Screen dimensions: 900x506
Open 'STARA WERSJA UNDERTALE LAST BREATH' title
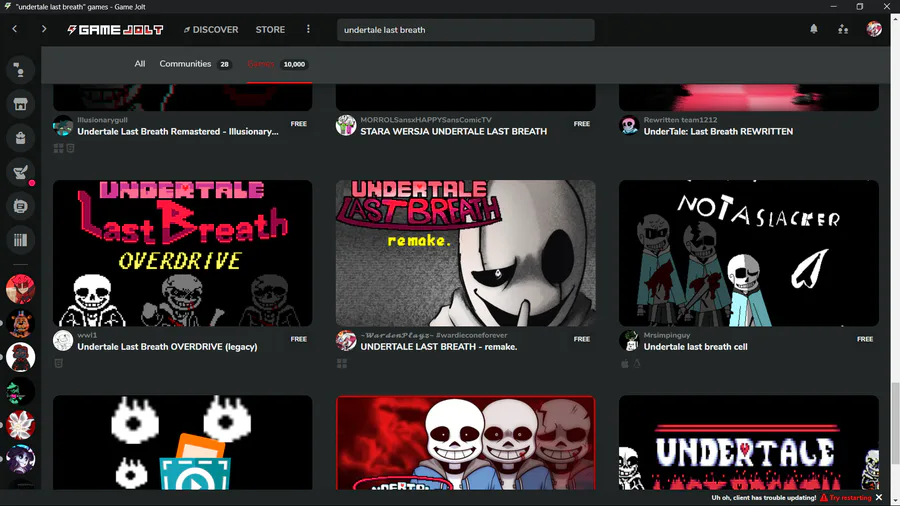pos(453,131)
